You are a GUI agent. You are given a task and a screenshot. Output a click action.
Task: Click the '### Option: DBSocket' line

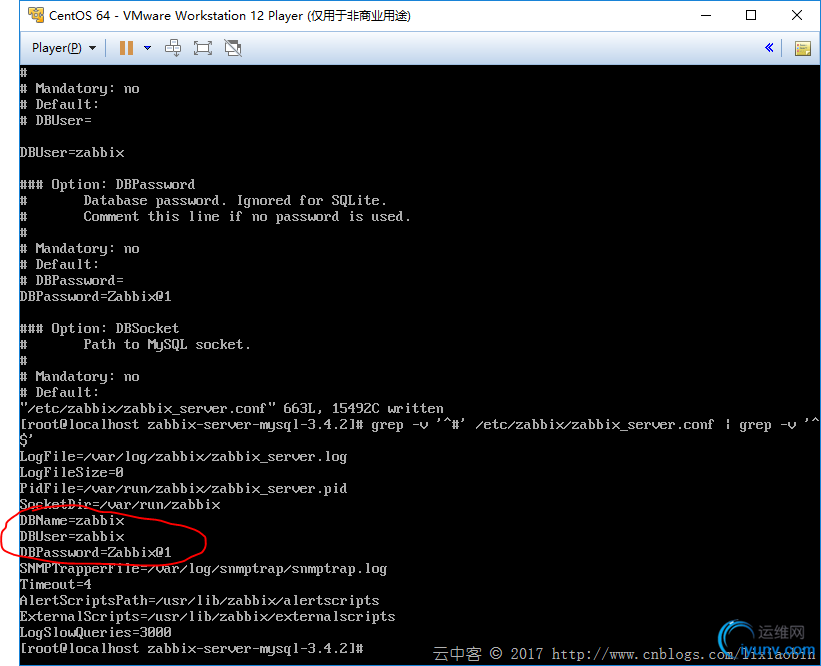[99, 328]
